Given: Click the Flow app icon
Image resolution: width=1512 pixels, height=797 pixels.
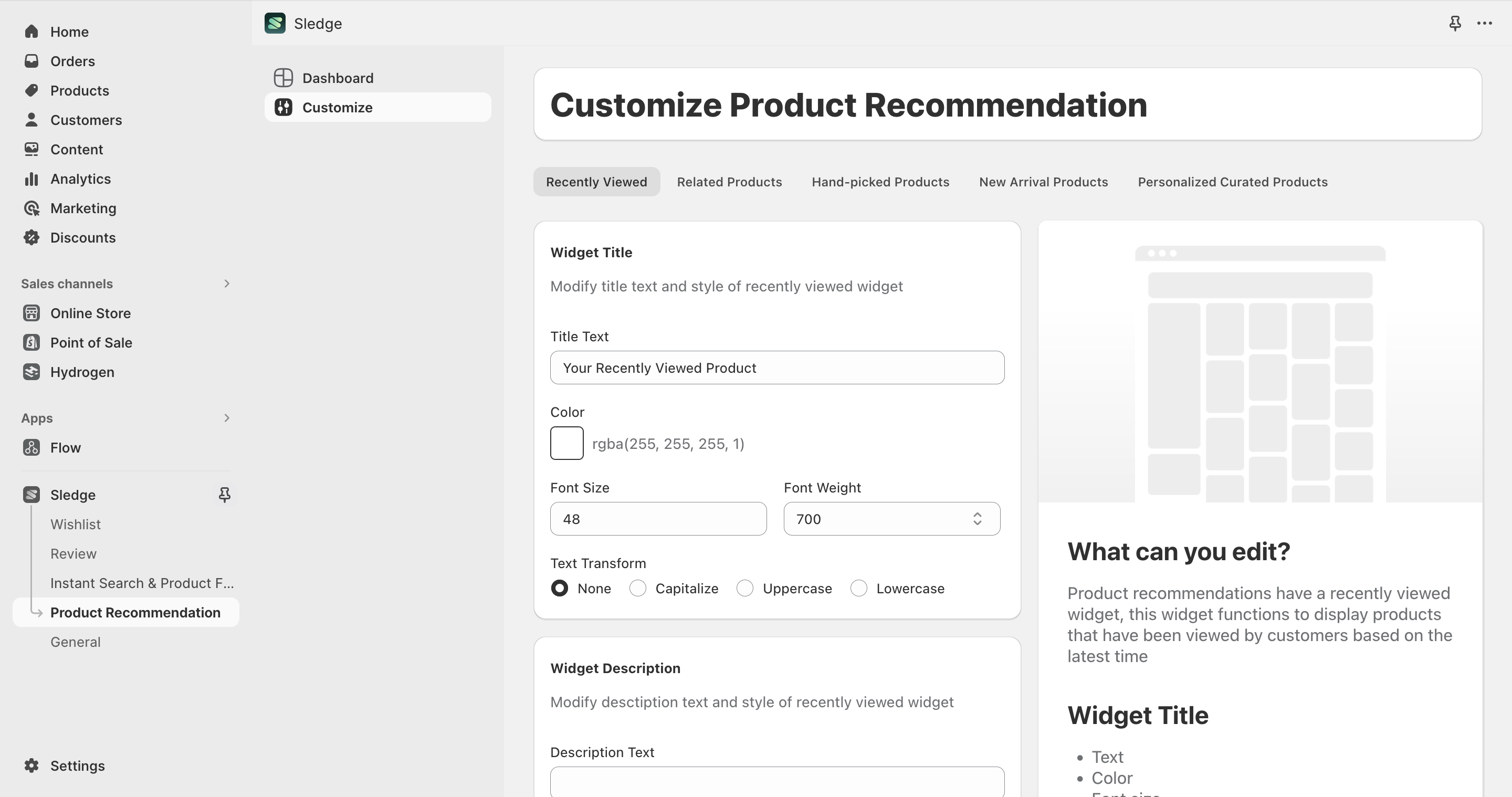Looking at the screenshot, I should click(x=31, y=448).
